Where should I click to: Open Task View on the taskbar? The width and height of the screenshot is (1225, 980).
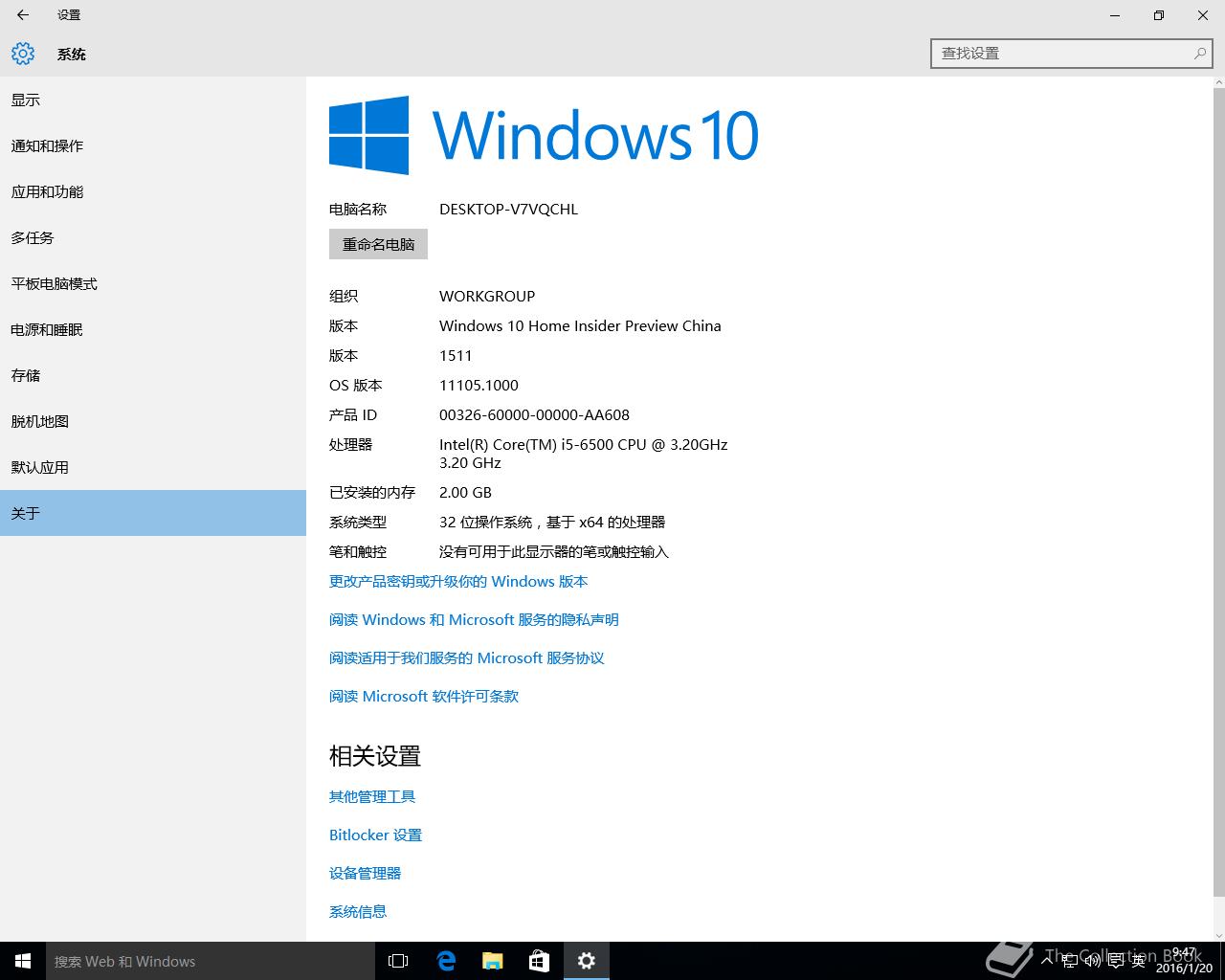(398, 961)
